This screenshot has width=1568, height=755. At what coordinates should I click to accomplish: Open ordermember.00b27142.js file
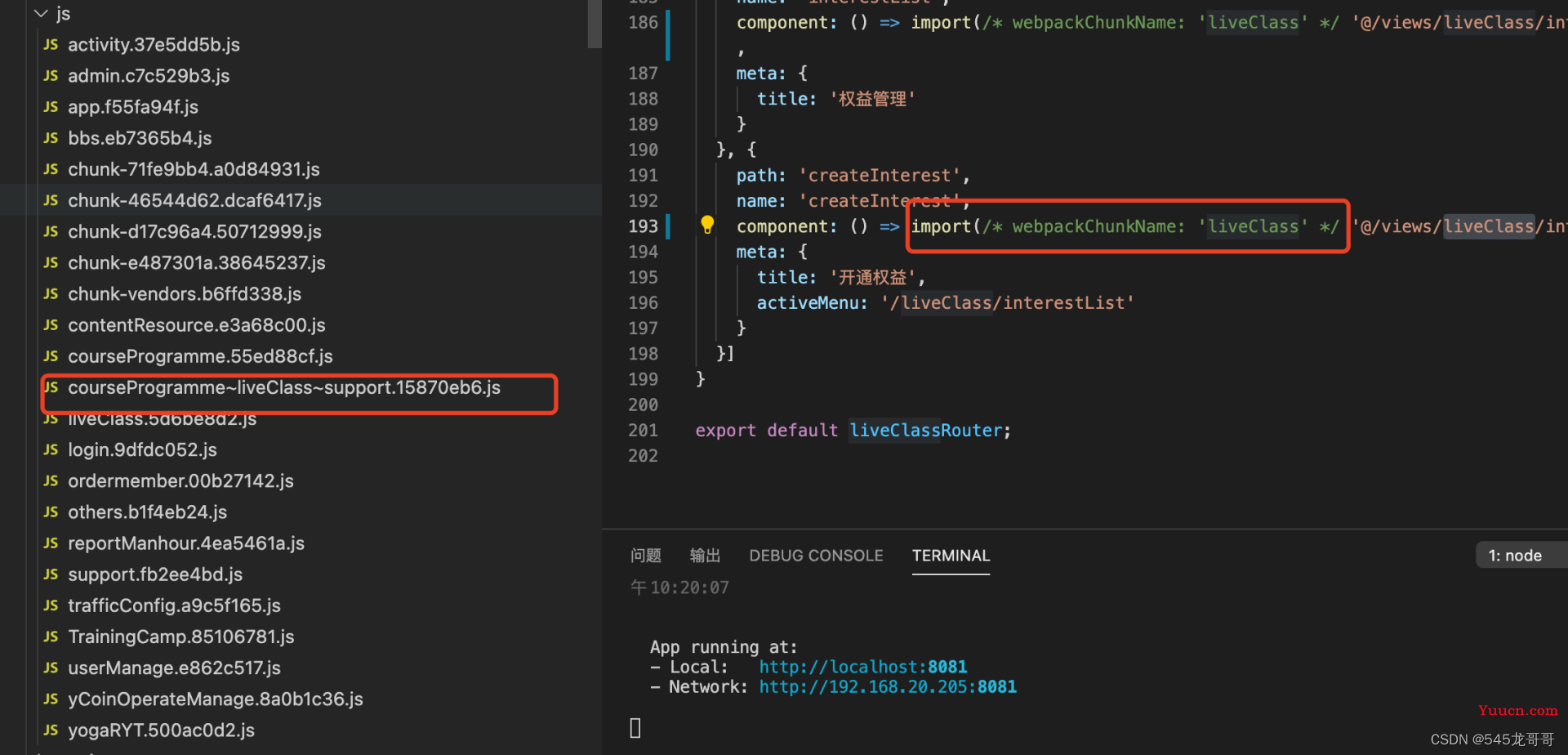tap(180, 481)
